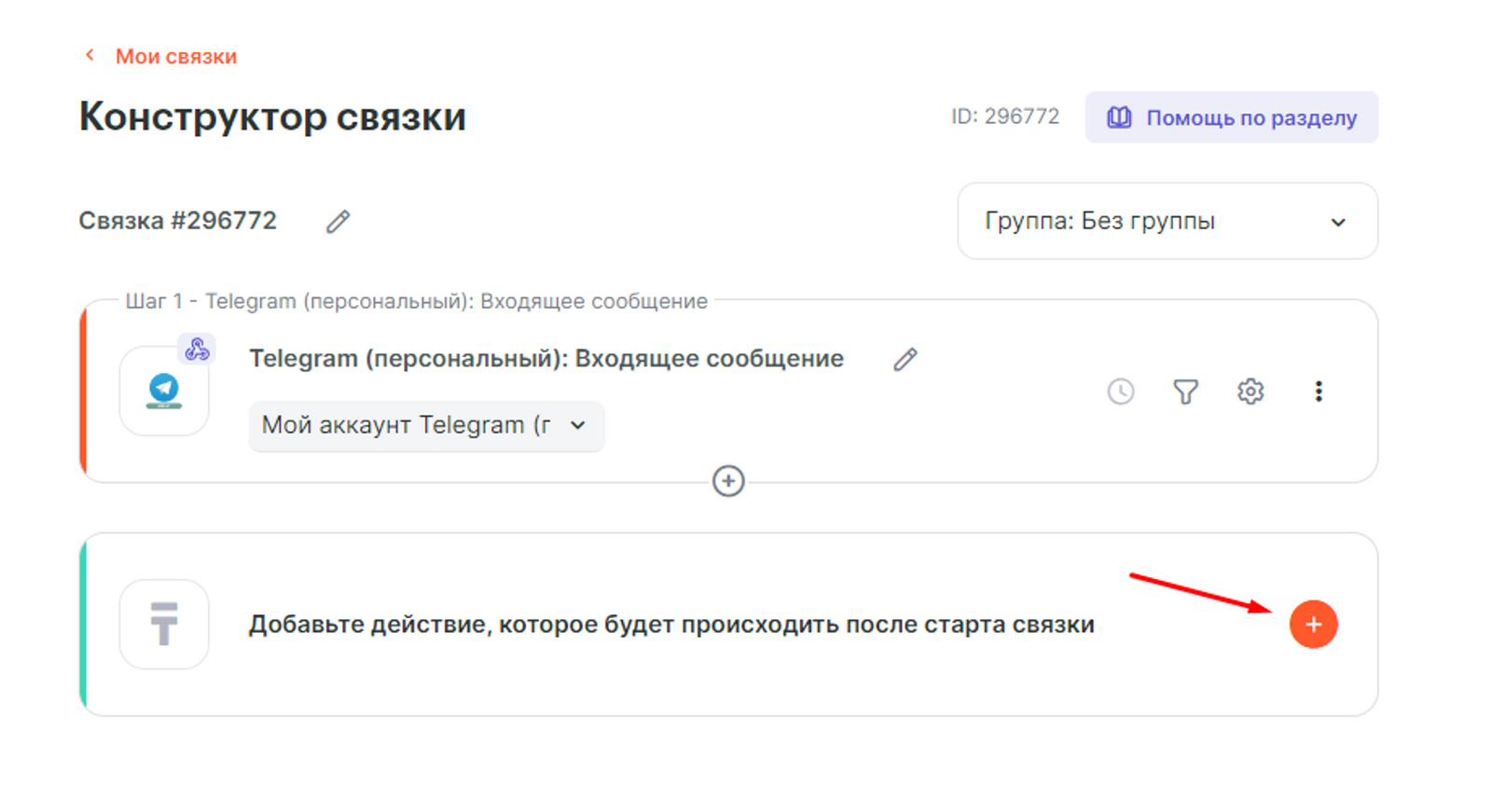Click the back chevron arrow icon

click(x=90, y=56)
